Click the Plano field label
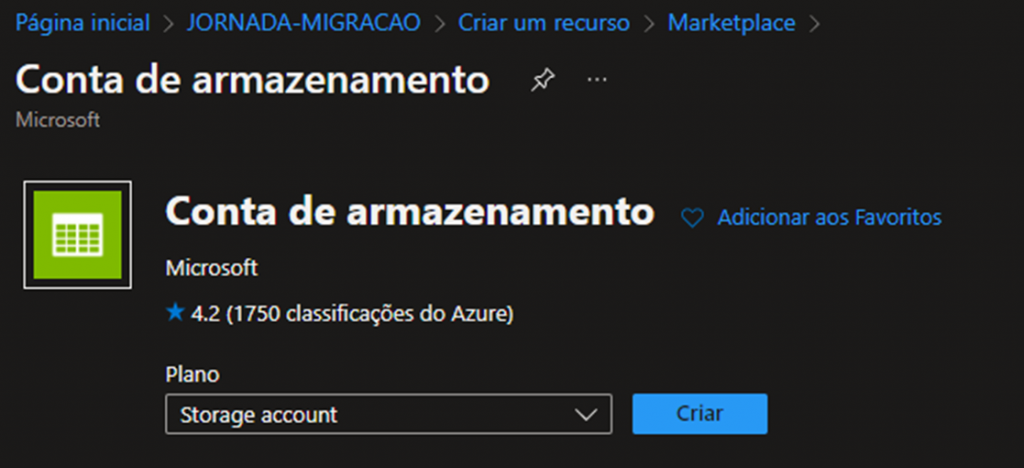Screen dimensions: 1024x468 [193, 375]
